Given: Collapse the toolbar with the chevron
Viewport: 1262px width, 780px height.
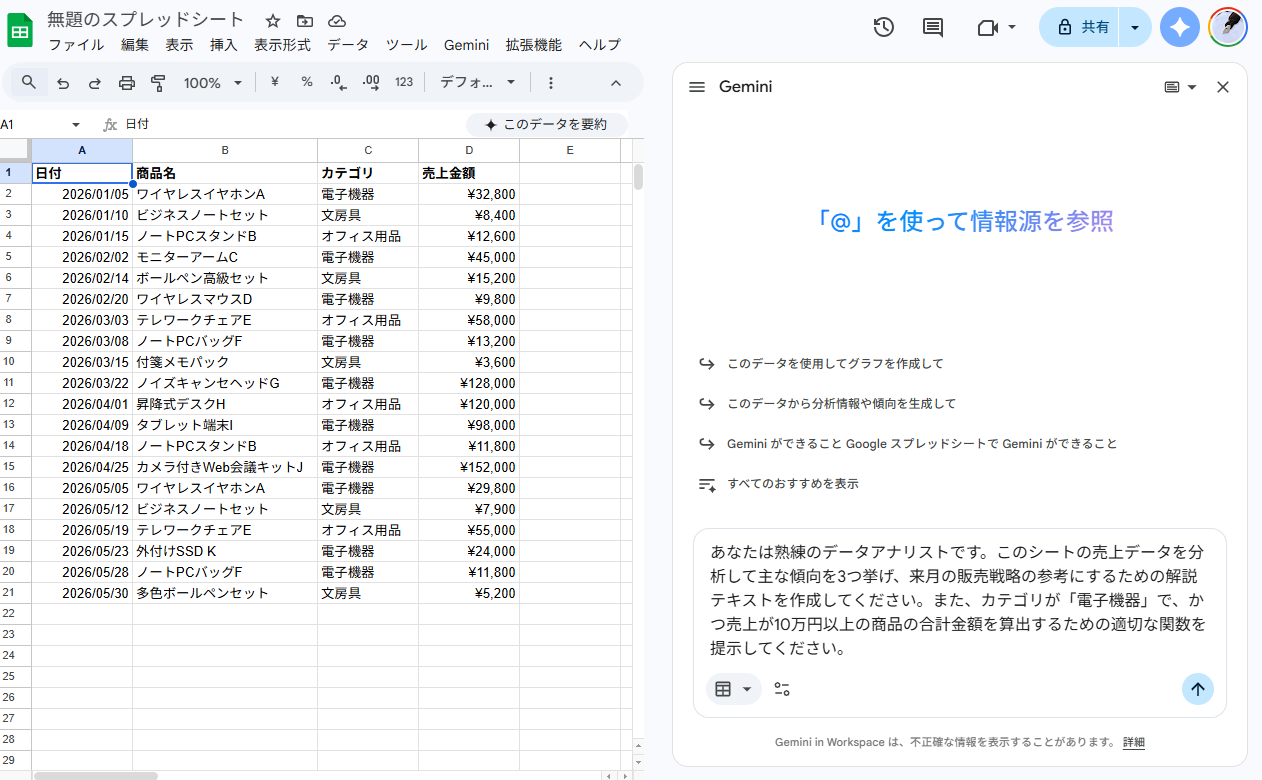Looking at the screenshot, I should pyautogui.click(x=616, y=83).
